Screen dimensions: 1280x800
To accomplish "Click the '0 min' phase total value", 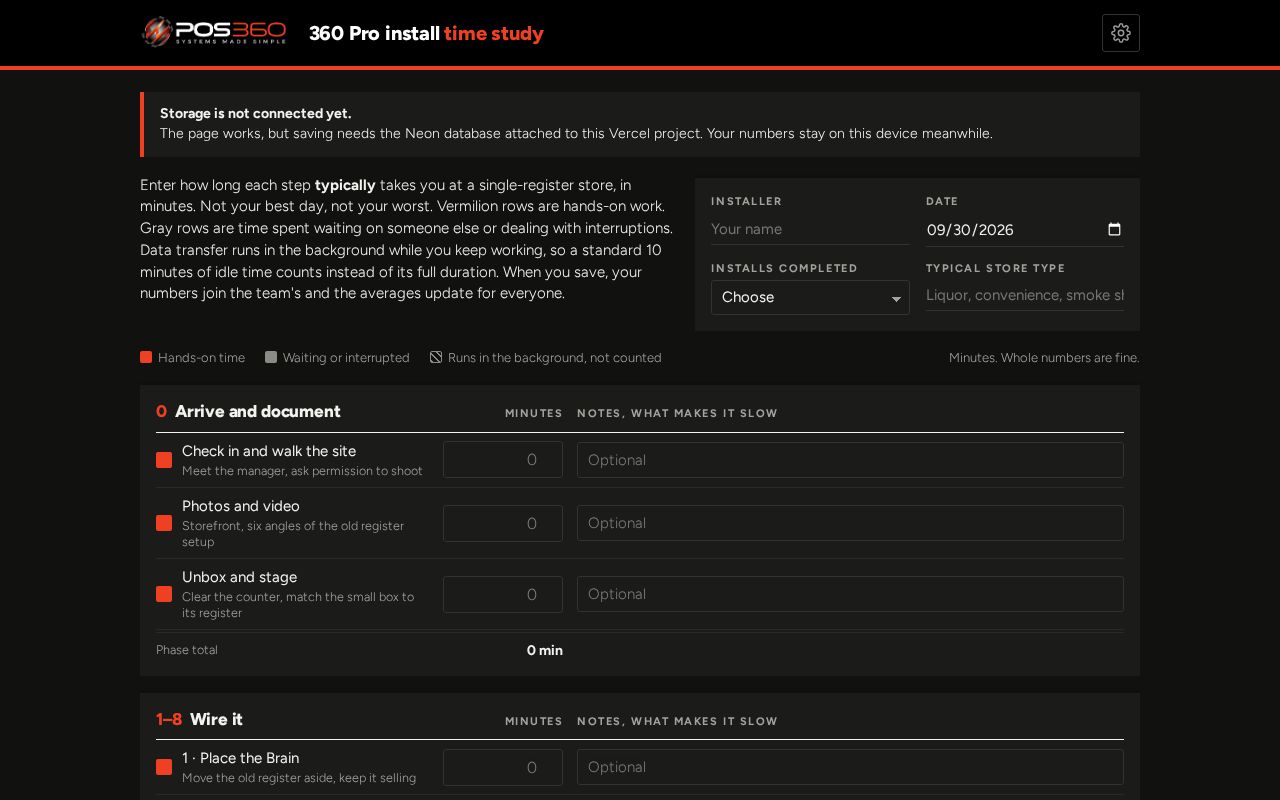I will point(545,650).
